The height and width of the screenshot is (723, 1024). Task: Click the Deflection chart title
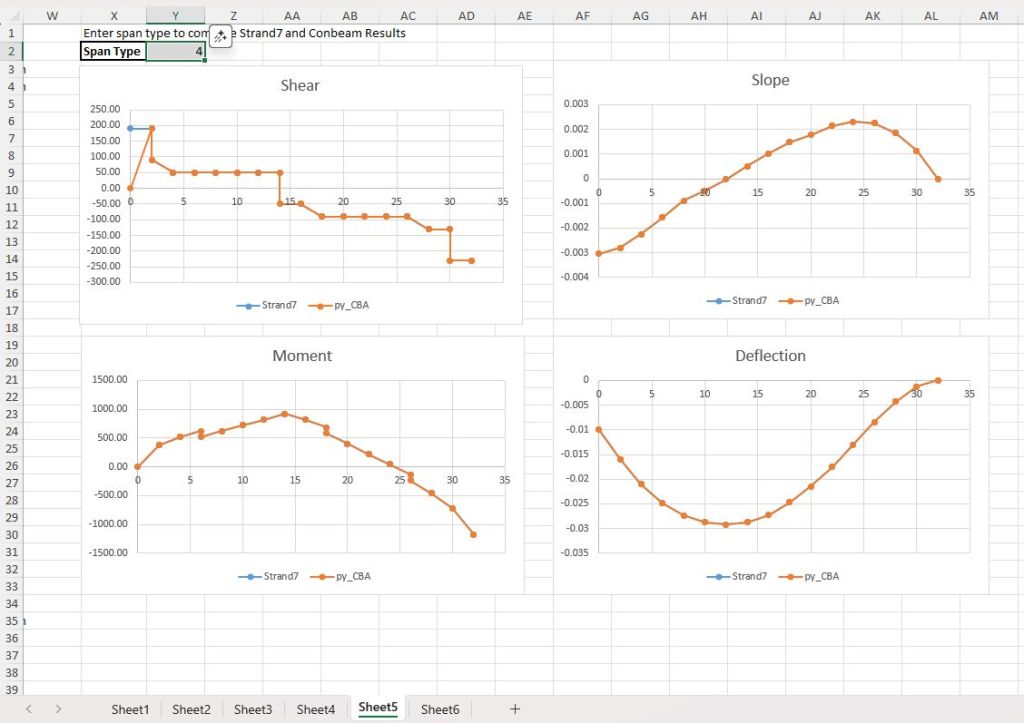coord(770,356)
